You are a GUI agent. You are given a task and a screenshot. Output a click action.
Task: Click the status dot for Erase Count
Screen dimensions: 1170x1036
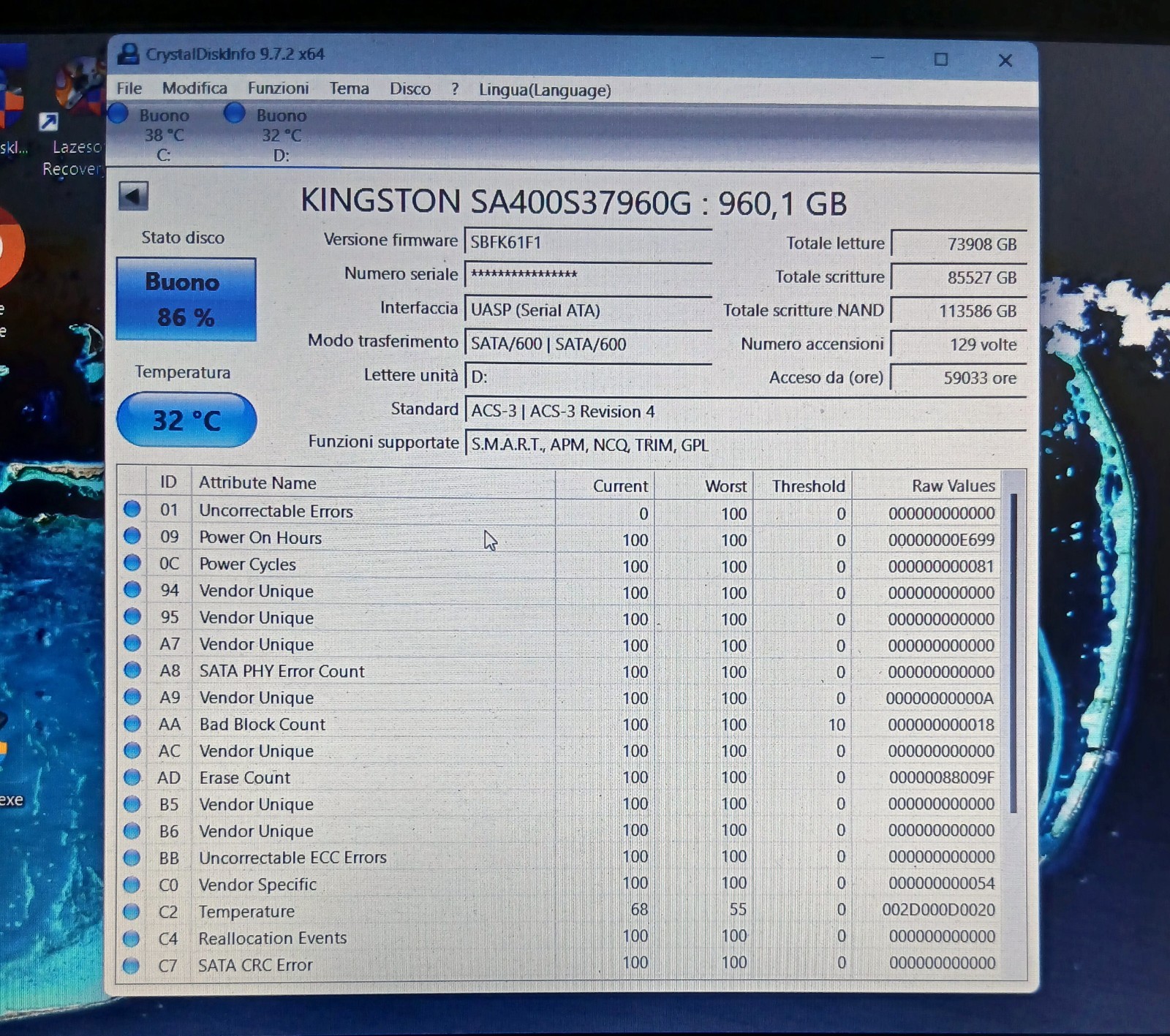coord(132,776)
